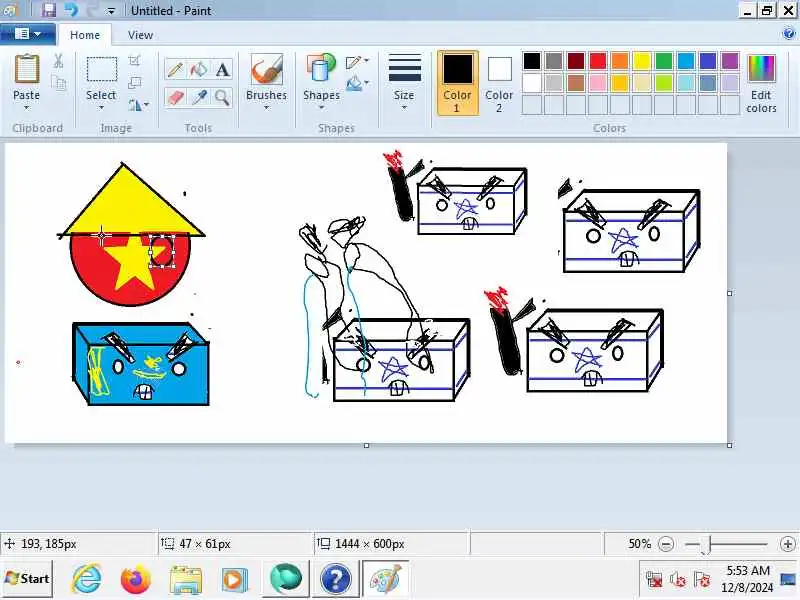Activate the Text tool

222,69
